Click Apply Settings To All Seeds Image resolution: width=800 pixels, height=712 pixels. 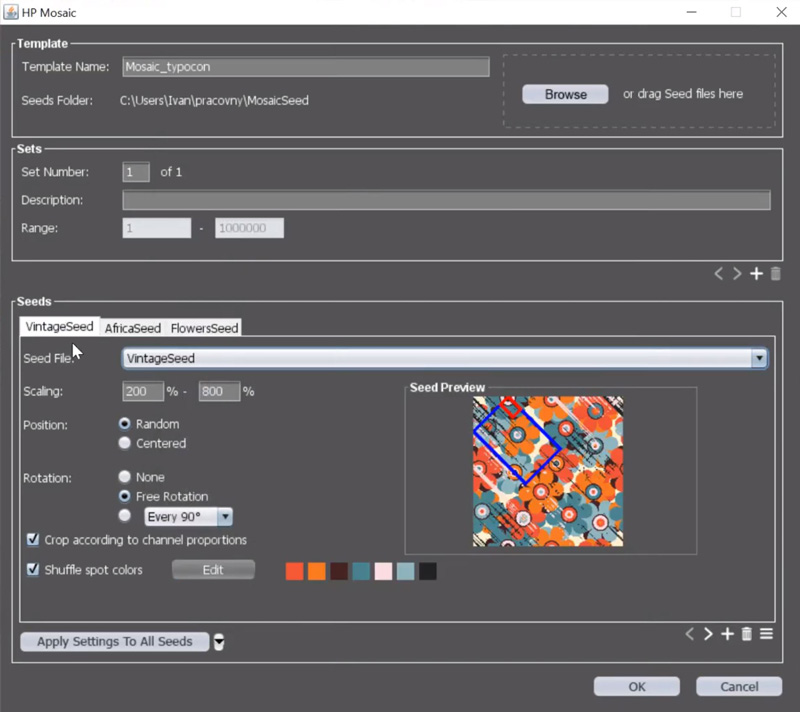click(x=115, y=642)
